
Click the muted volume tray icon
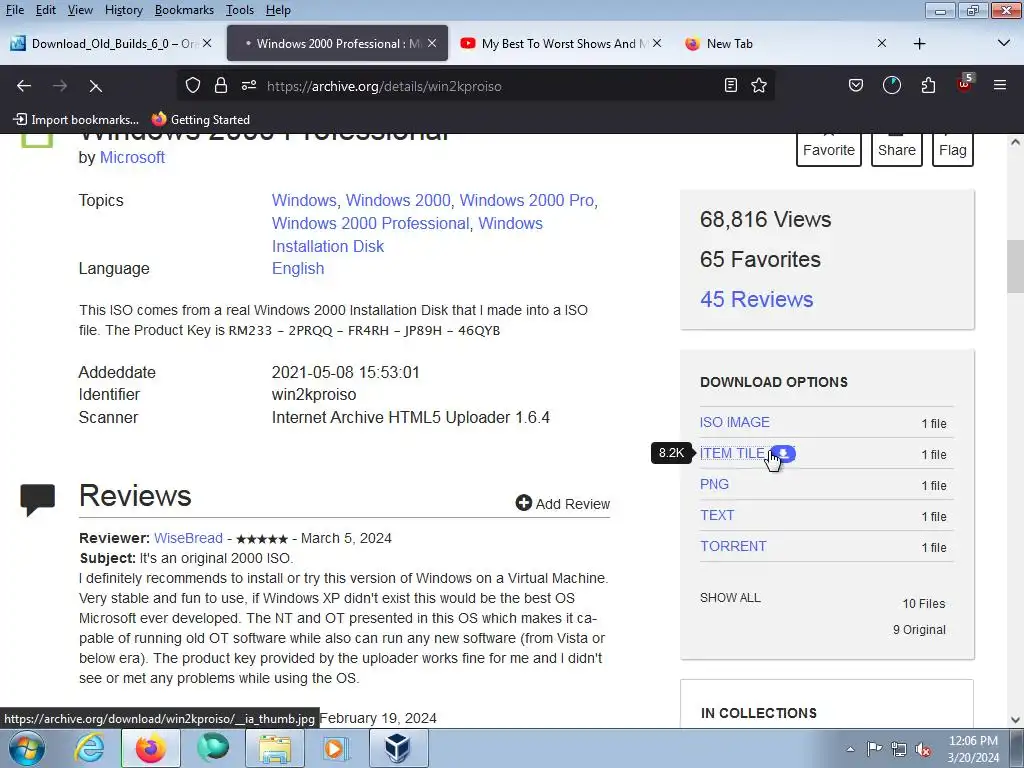click(923, 750)
